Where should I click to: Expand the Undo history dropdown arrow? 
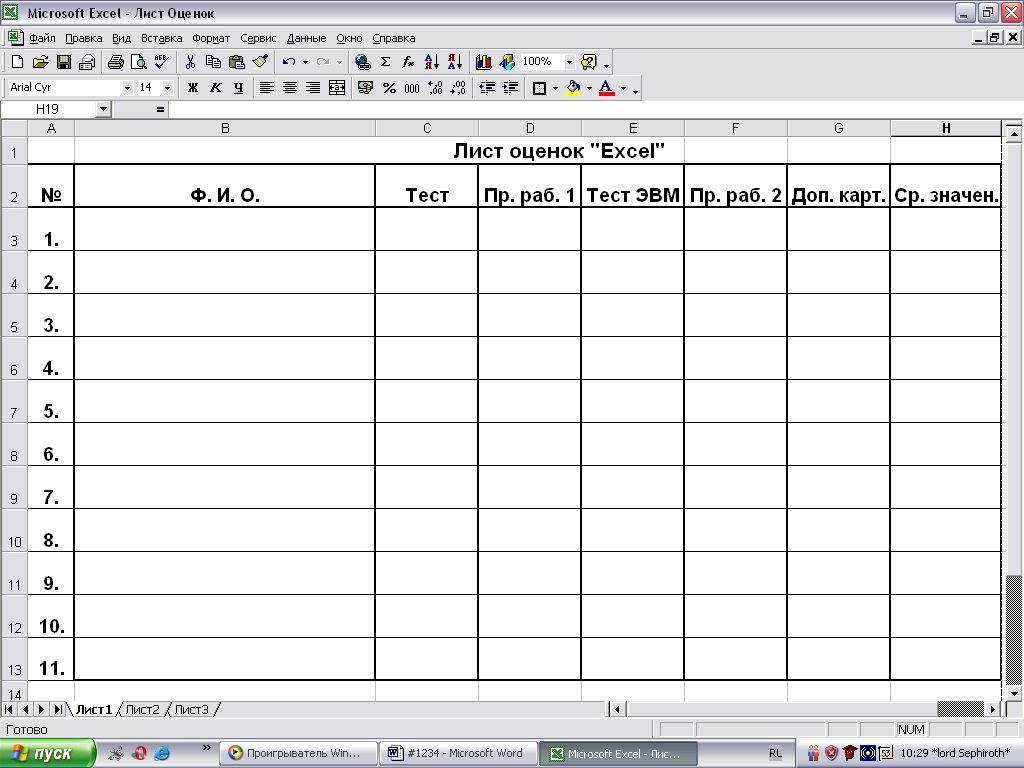point(305,62)
